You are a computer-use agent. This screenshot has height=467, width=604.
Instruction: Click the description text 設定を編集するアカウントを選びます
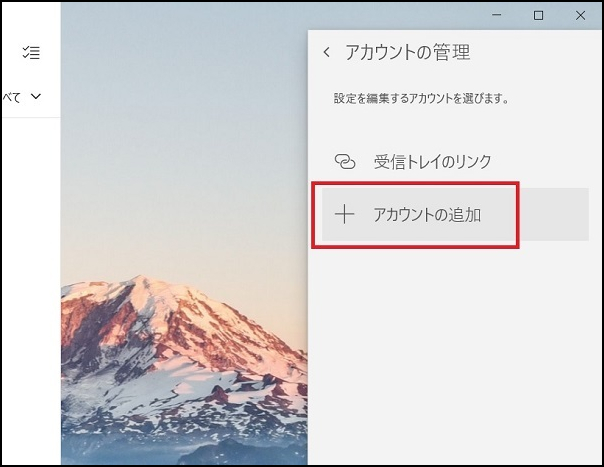[421, 100]
